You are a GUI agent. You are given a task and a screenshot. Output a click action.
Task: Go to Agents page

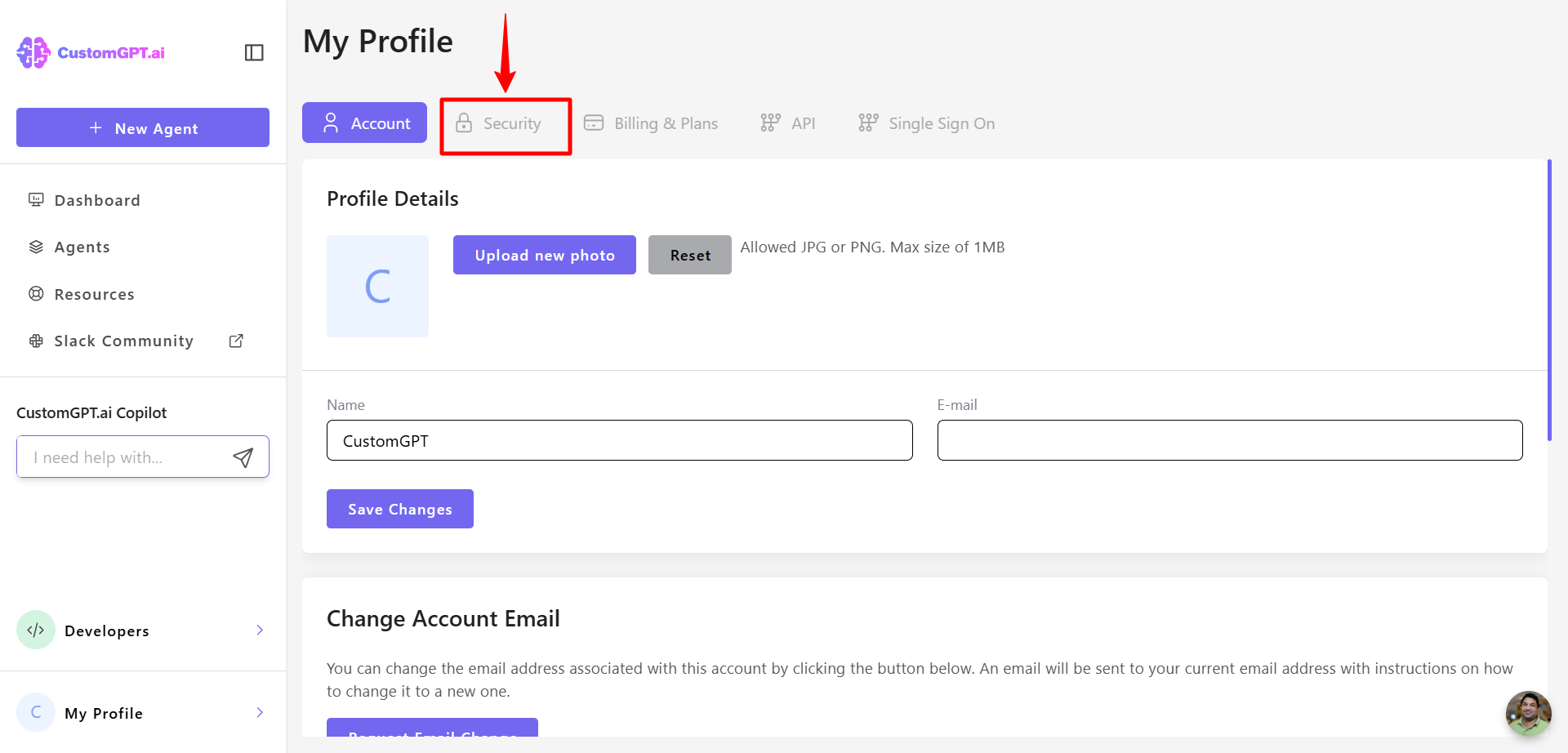tap(82, 247)
